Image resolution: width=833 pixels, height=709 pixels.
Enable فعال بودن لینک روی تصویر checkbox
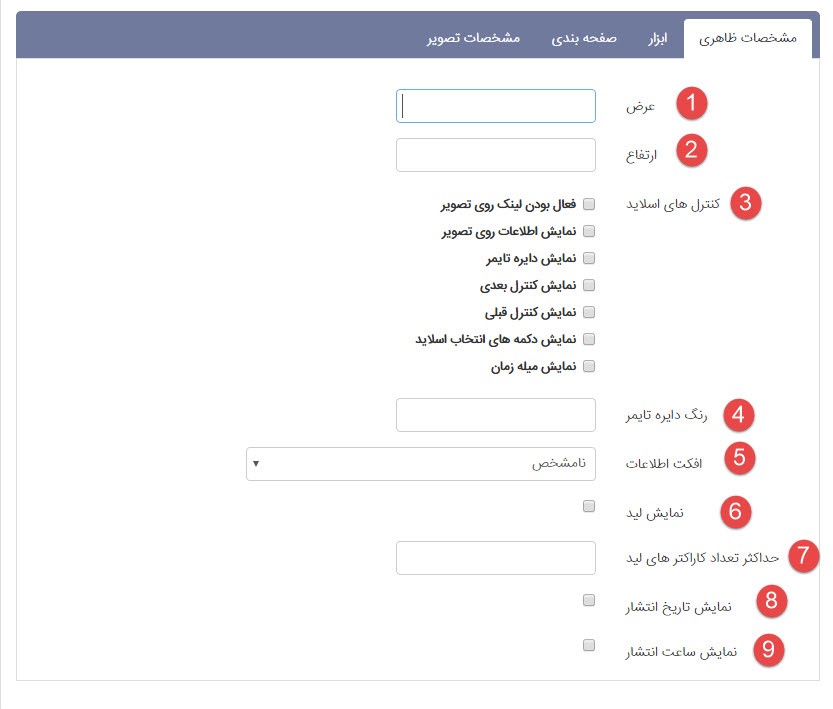(589, 204)
